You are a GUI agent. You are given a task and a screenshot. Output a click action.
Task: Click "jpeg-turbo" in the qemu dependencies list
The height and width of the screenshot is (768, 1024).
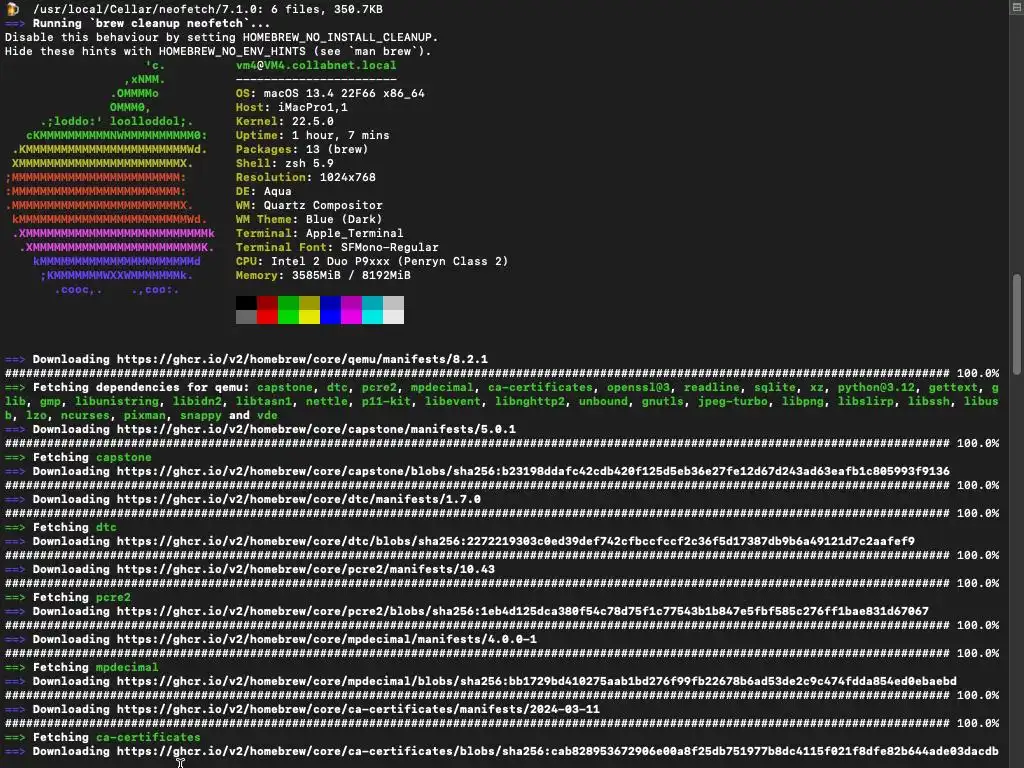tap(733, 401)
